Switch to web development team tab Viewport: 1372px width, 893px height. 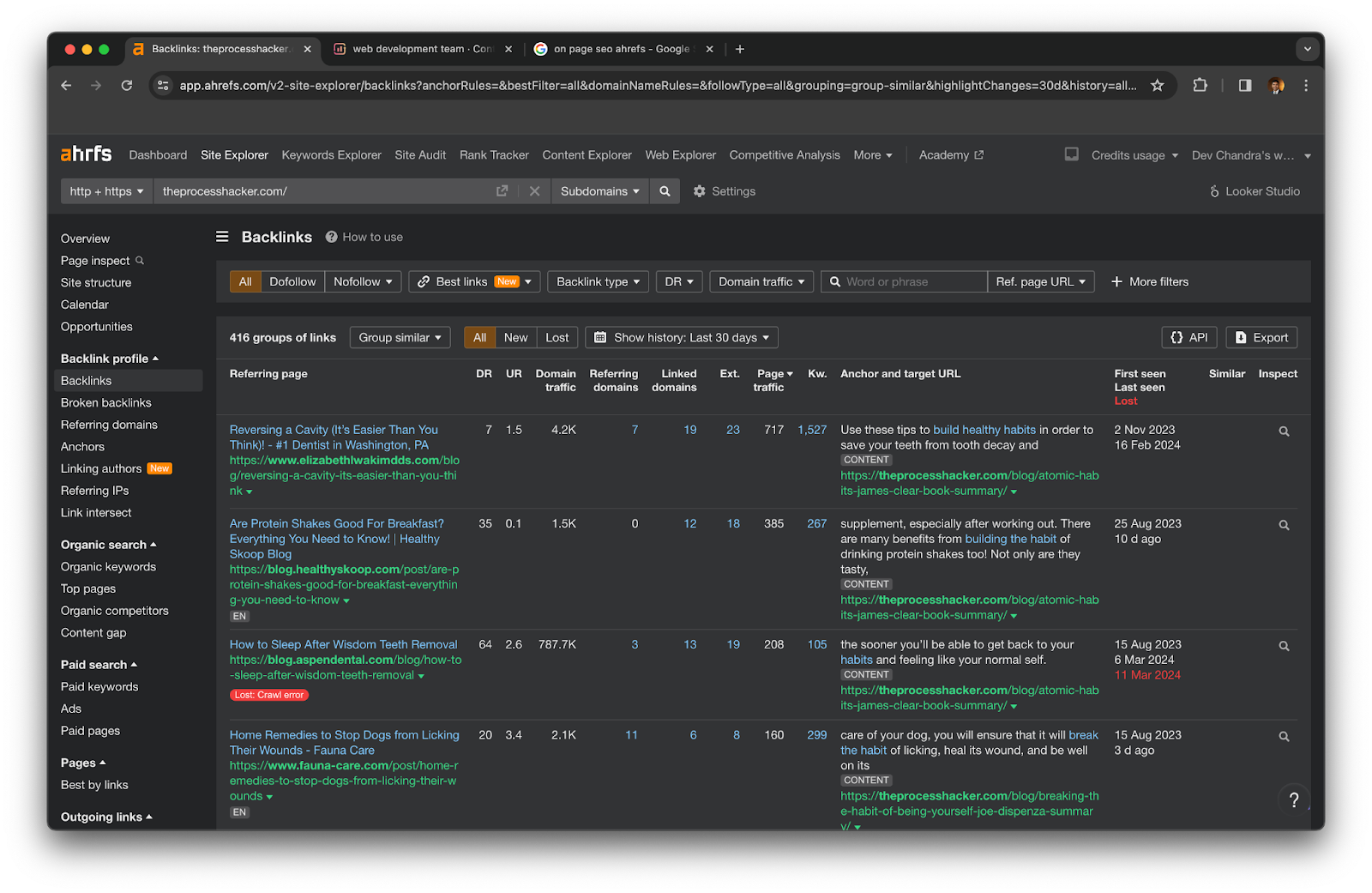pyautogui.click(x=422, y=49)
